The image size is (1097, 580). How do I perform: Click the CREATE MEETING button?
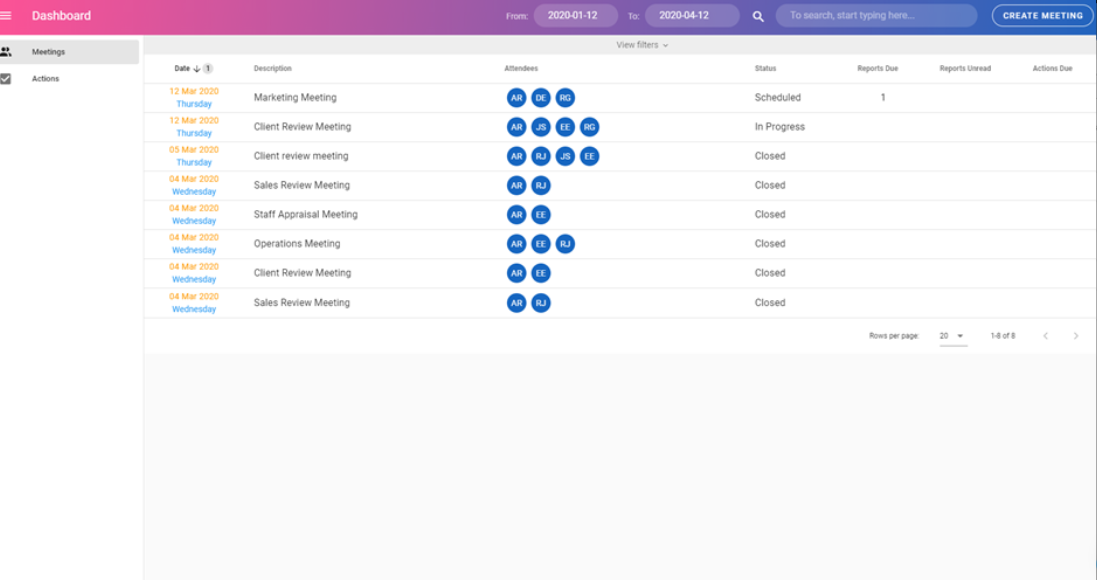click(x=1042, y=15)
